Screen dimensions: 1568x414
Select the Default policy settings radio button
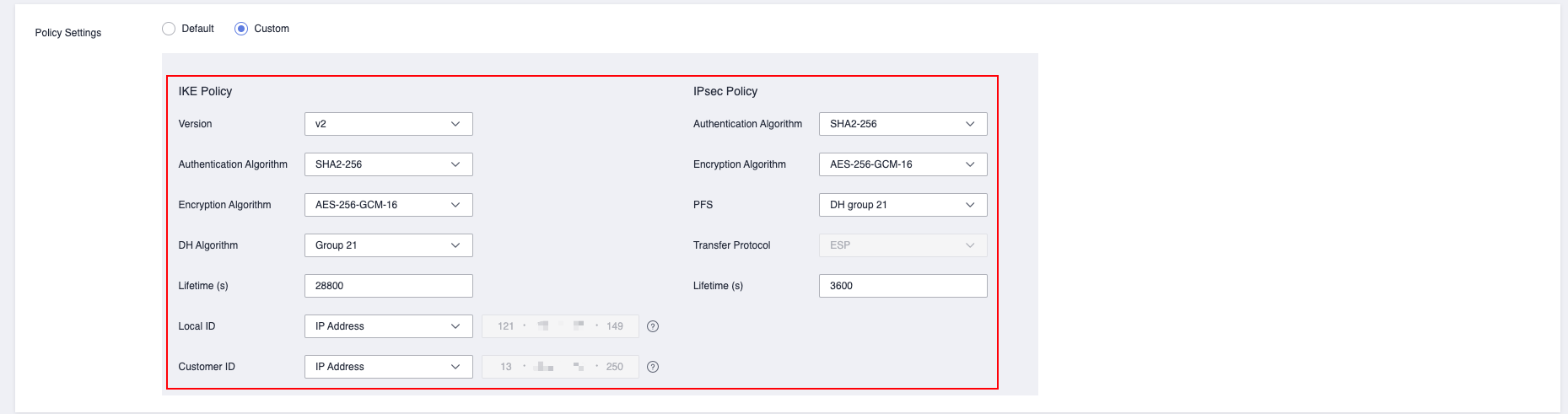click(169, 29)
